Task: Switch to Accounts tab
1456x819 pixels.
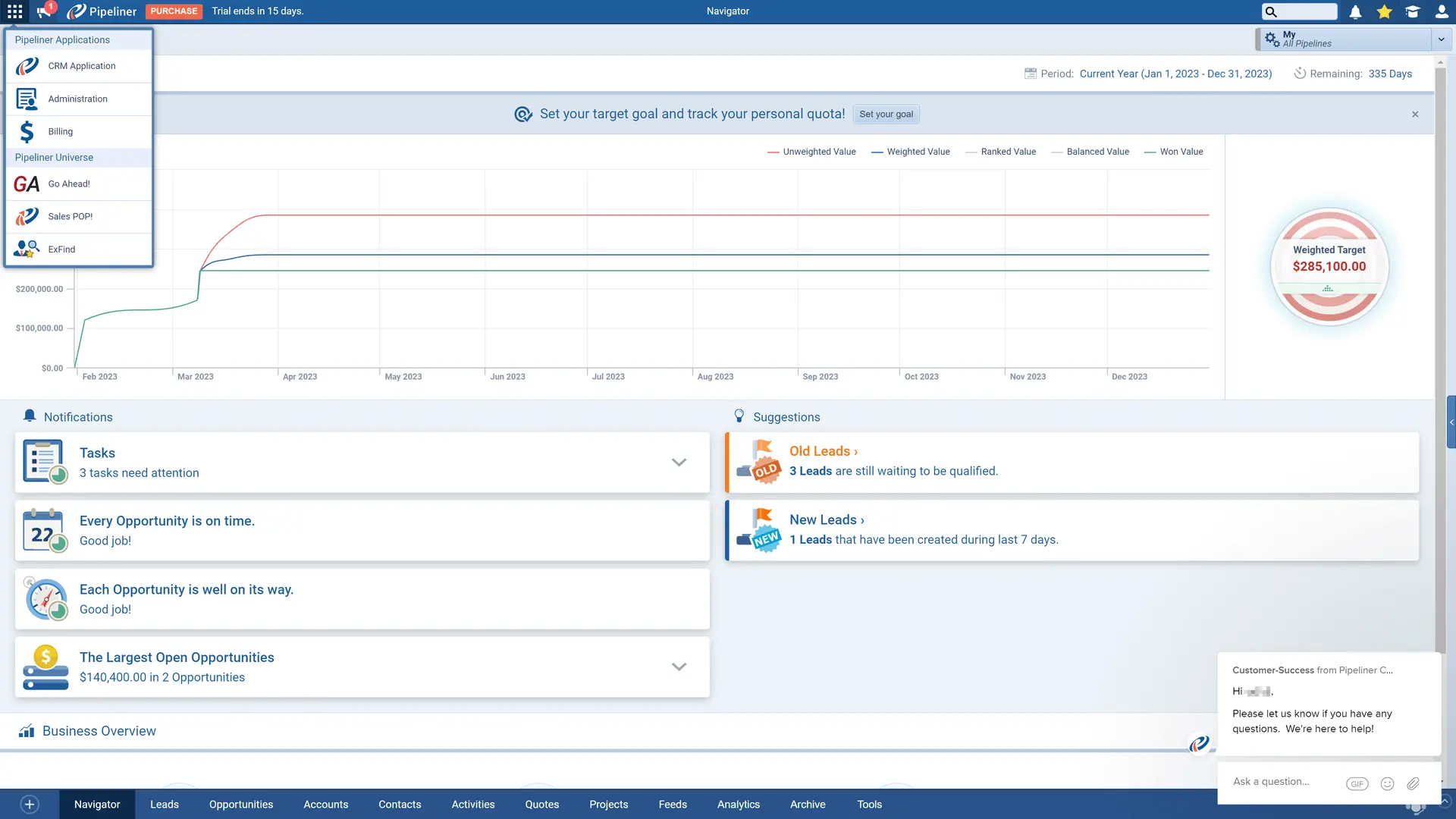Action: tap(326, 805)
